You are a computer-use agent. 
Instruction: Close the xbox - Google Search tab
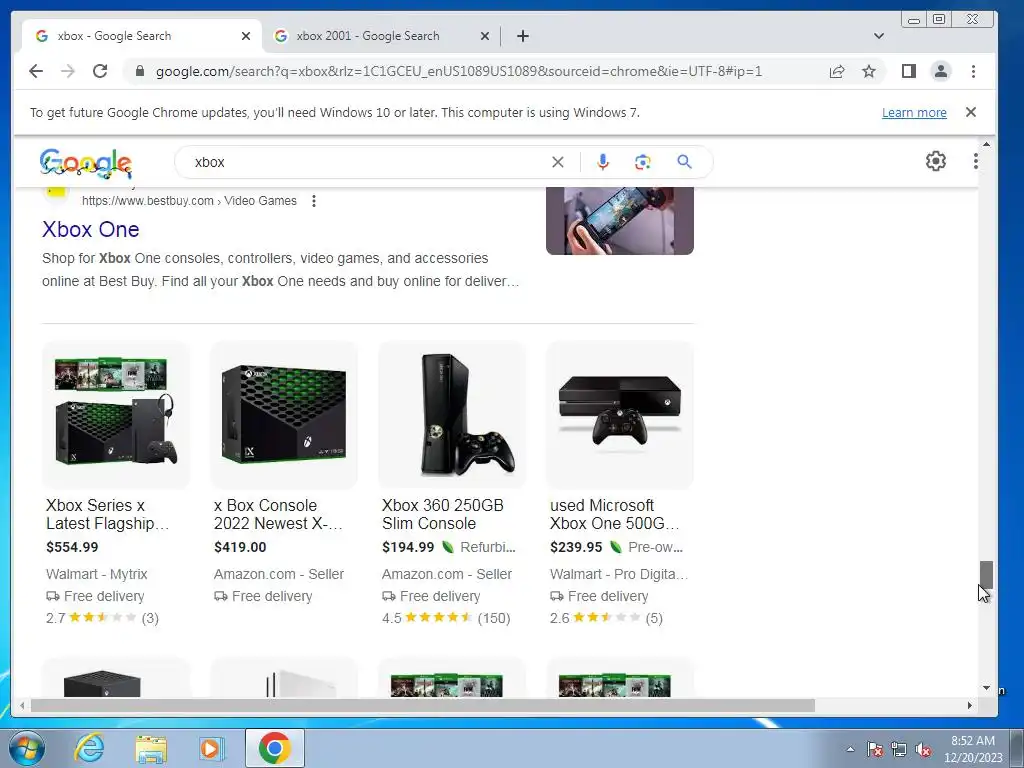[x=246, y=36]
